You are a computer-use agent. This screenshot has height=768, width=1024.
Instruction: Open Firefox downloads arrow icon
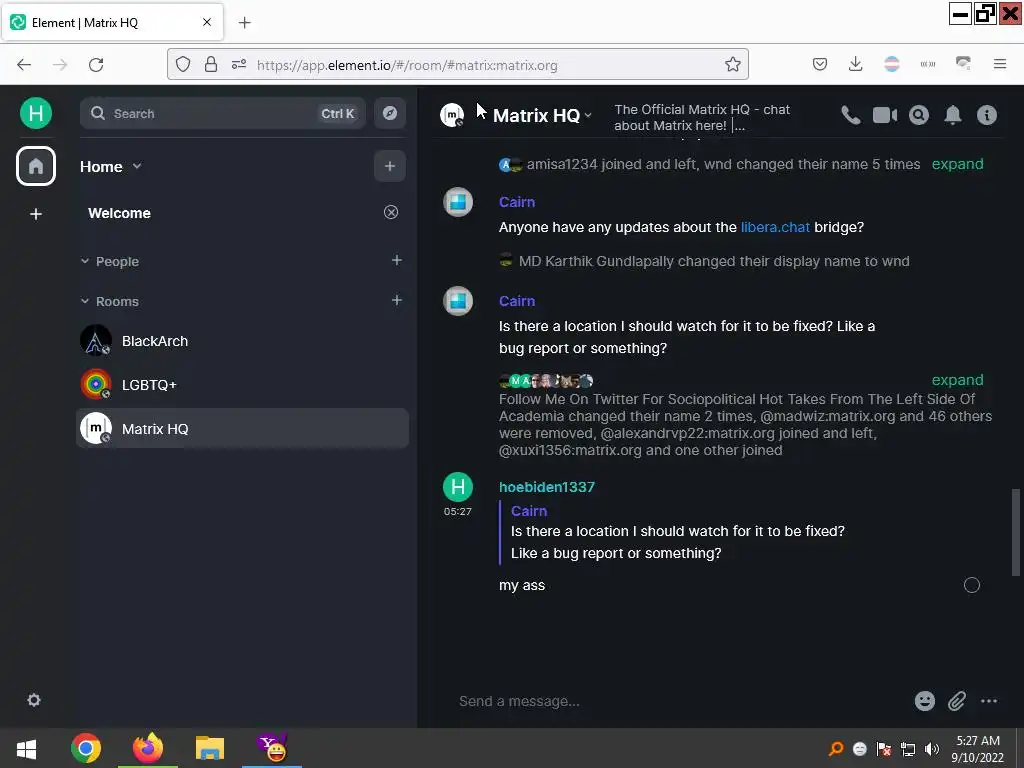[x=856, y=64]
